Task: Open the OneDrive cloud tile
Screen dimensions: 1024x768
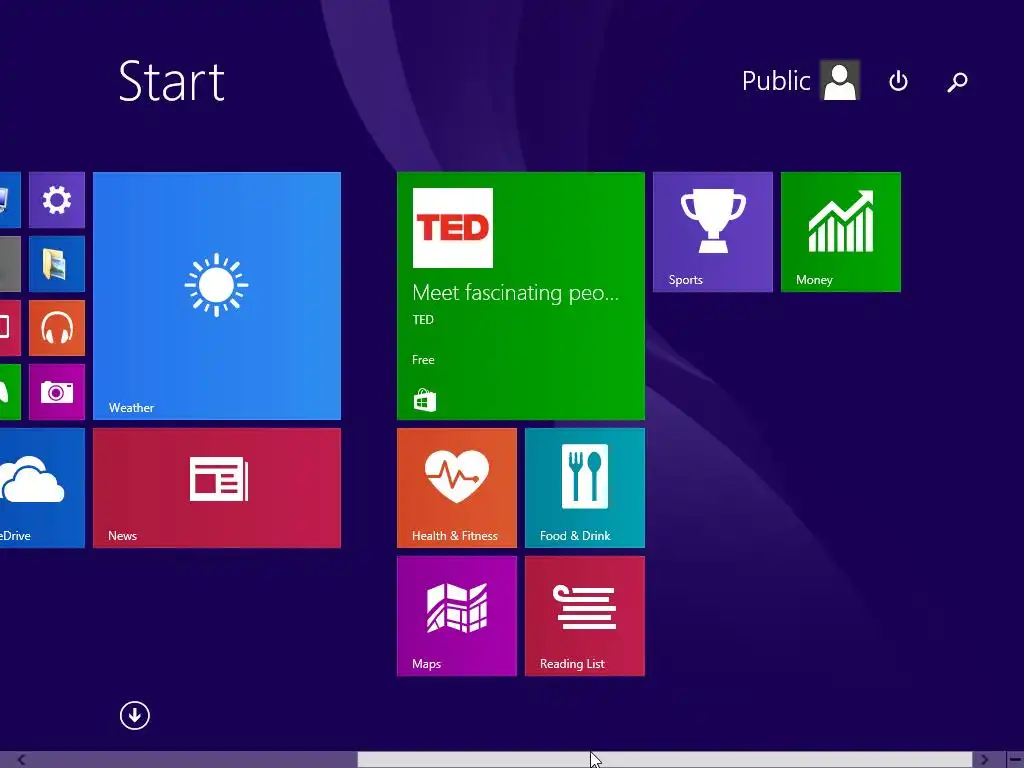Action: (42, 488)
